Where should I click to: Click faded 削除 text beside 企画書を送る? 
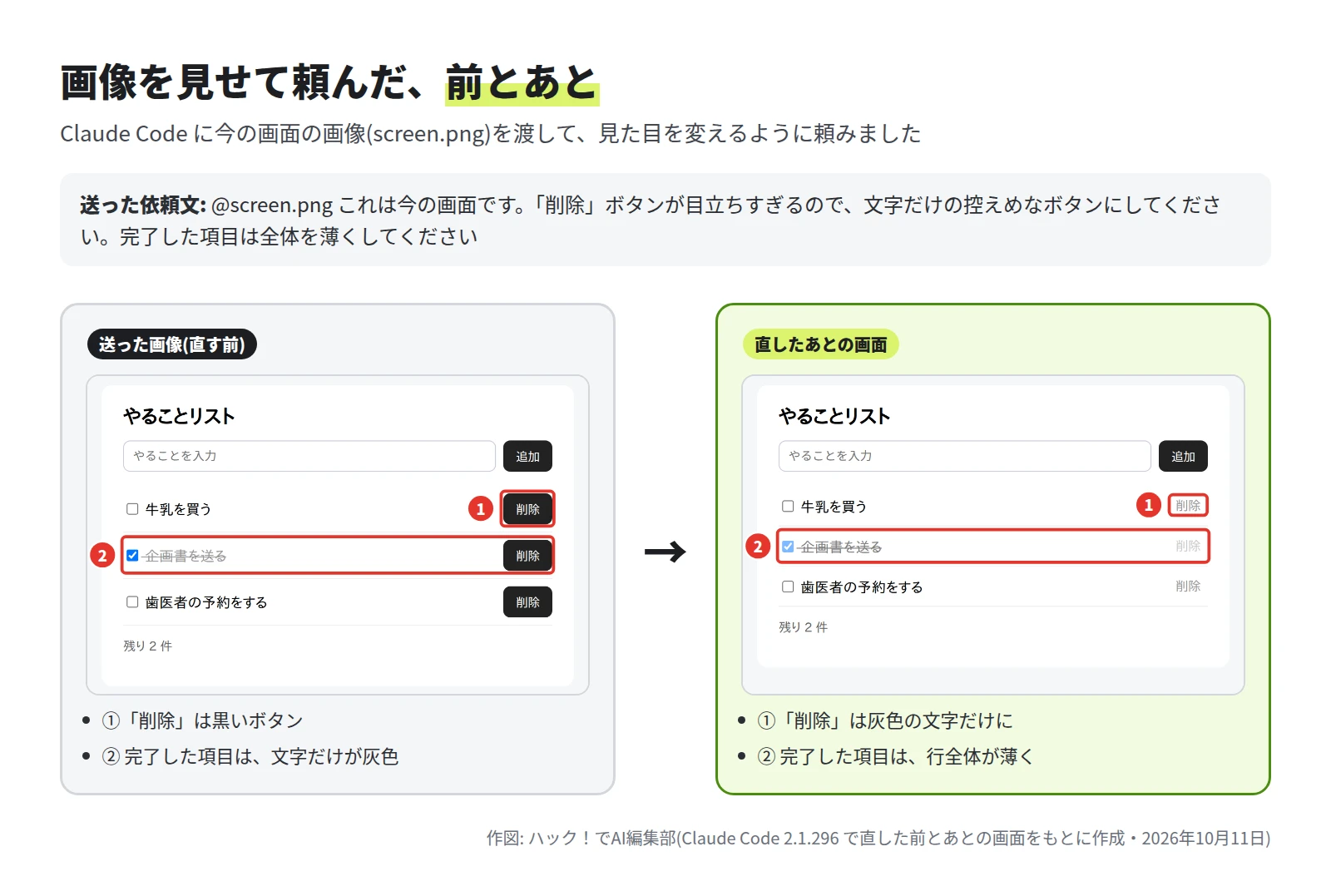[1188, 547]
